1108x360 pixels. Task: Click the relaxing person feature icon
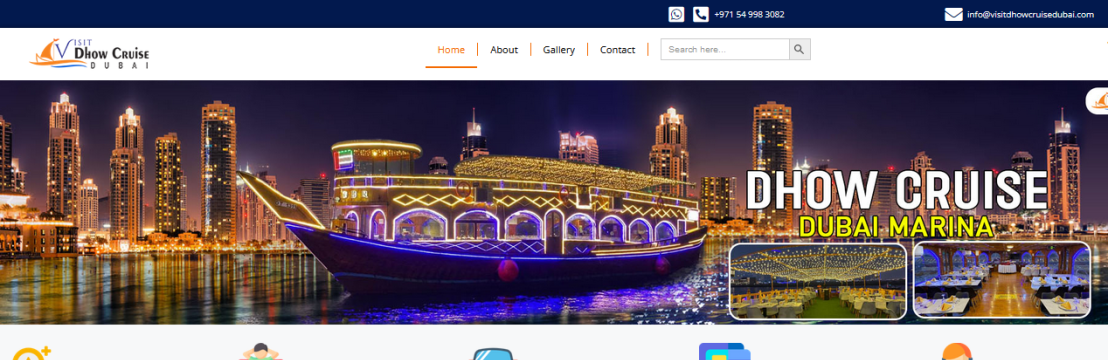pos(261,352)
